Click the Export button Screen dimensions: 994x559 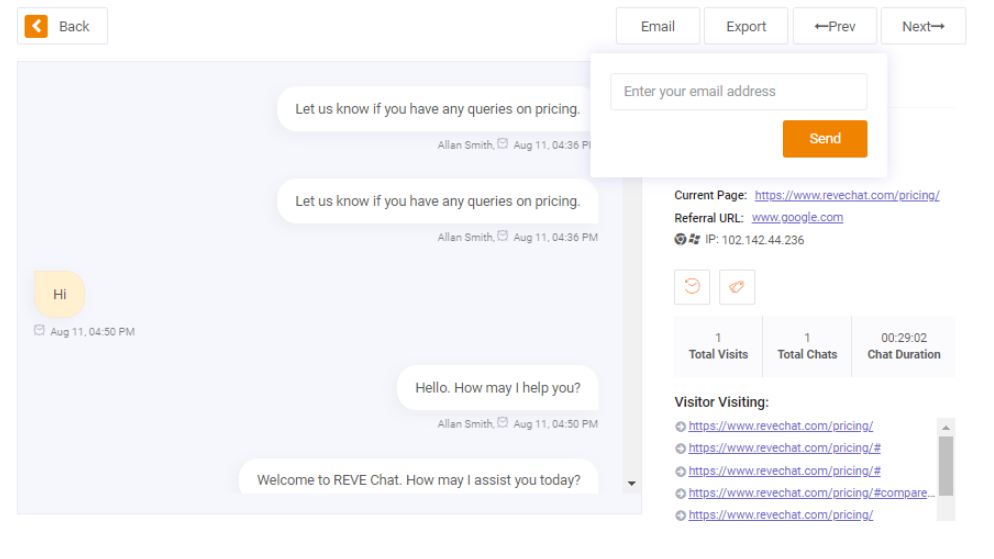click(746, 26)
